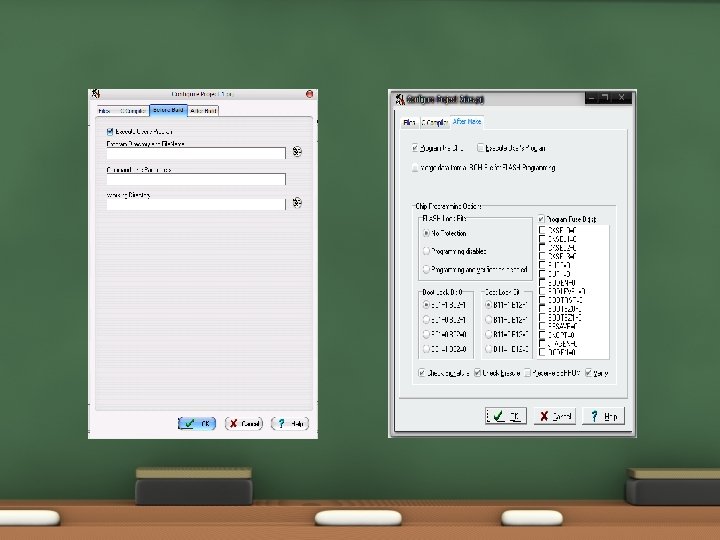Check BOOTSZ0=0 fuse bit

(x=542, y=309)
